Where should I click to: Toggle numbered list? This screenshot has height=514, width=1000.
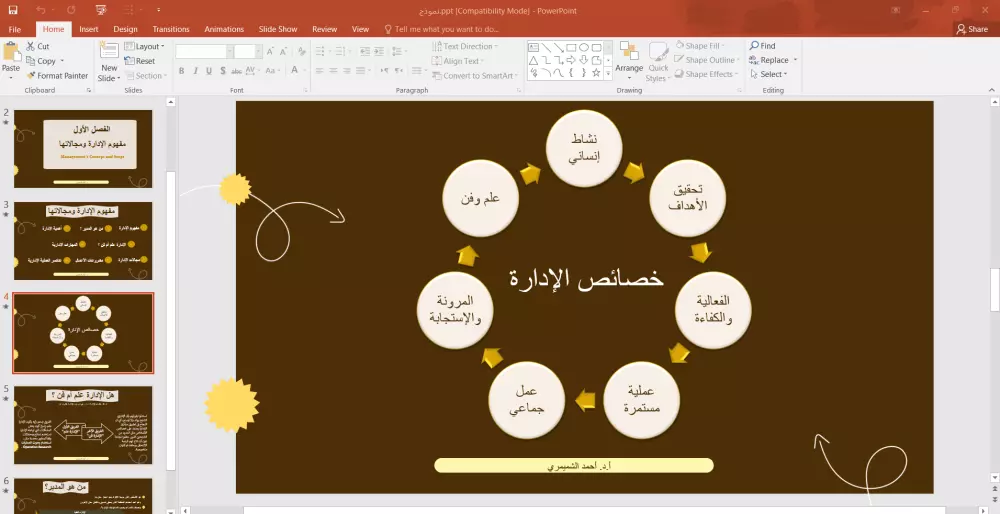tap(340, 52)
